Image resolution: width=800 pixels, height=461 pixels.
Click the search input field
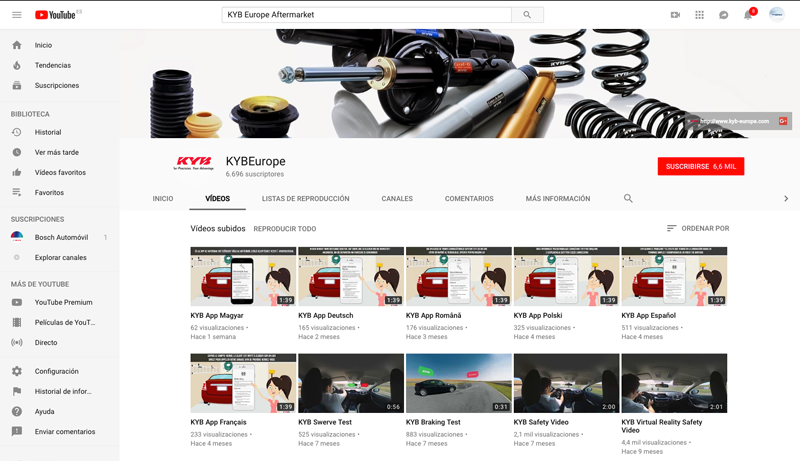point(366,15)
